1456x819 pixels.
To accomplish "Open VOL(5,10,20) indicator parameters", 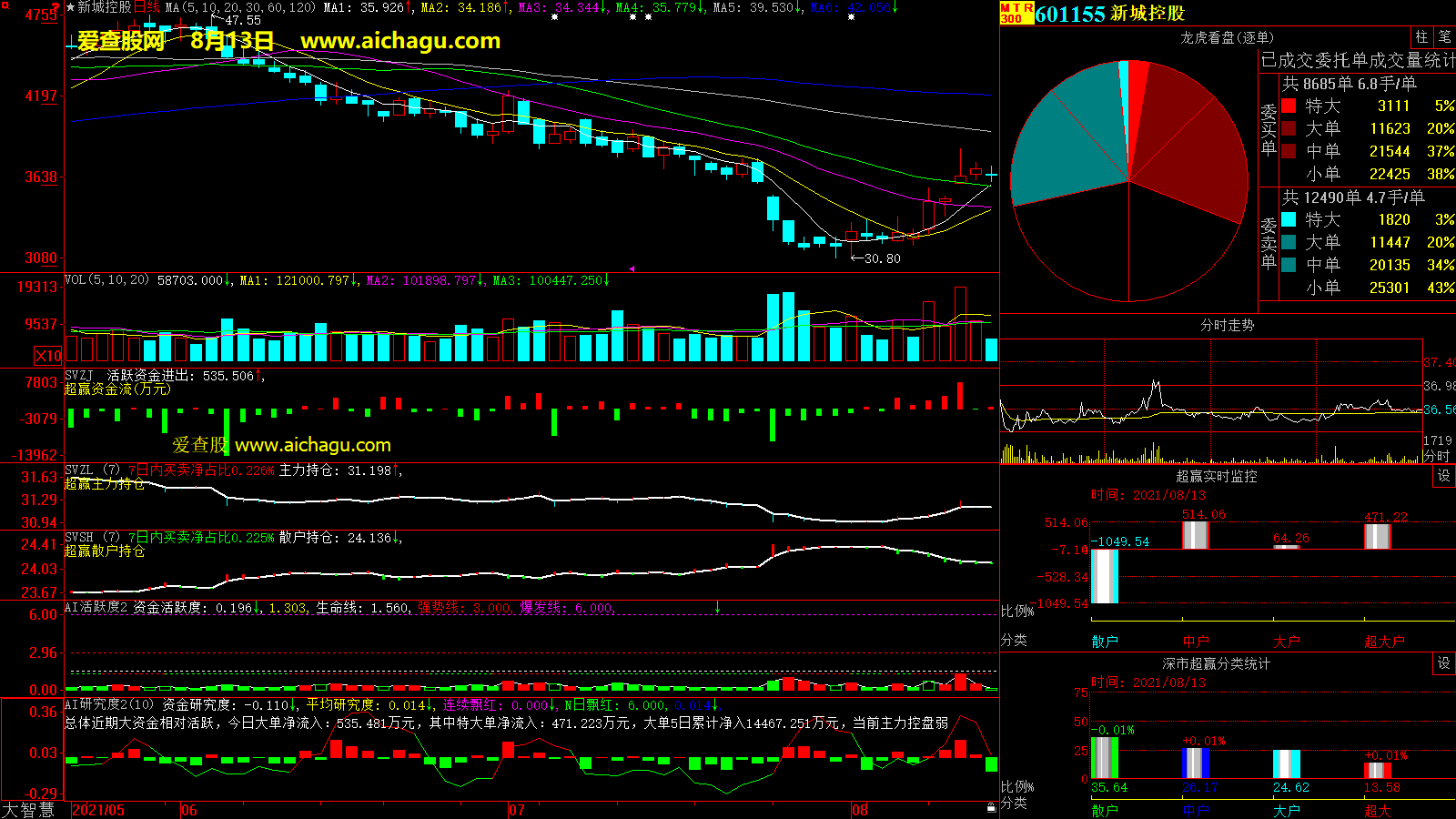I will pyautogui.click(x=106, y=280).
